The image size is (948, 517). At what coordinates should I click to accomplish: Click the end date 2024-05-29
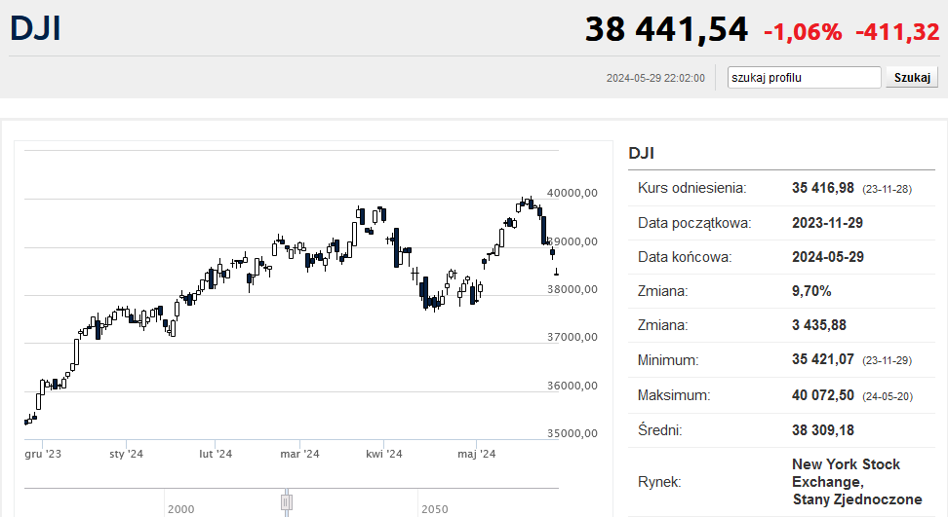coord(828,257)
